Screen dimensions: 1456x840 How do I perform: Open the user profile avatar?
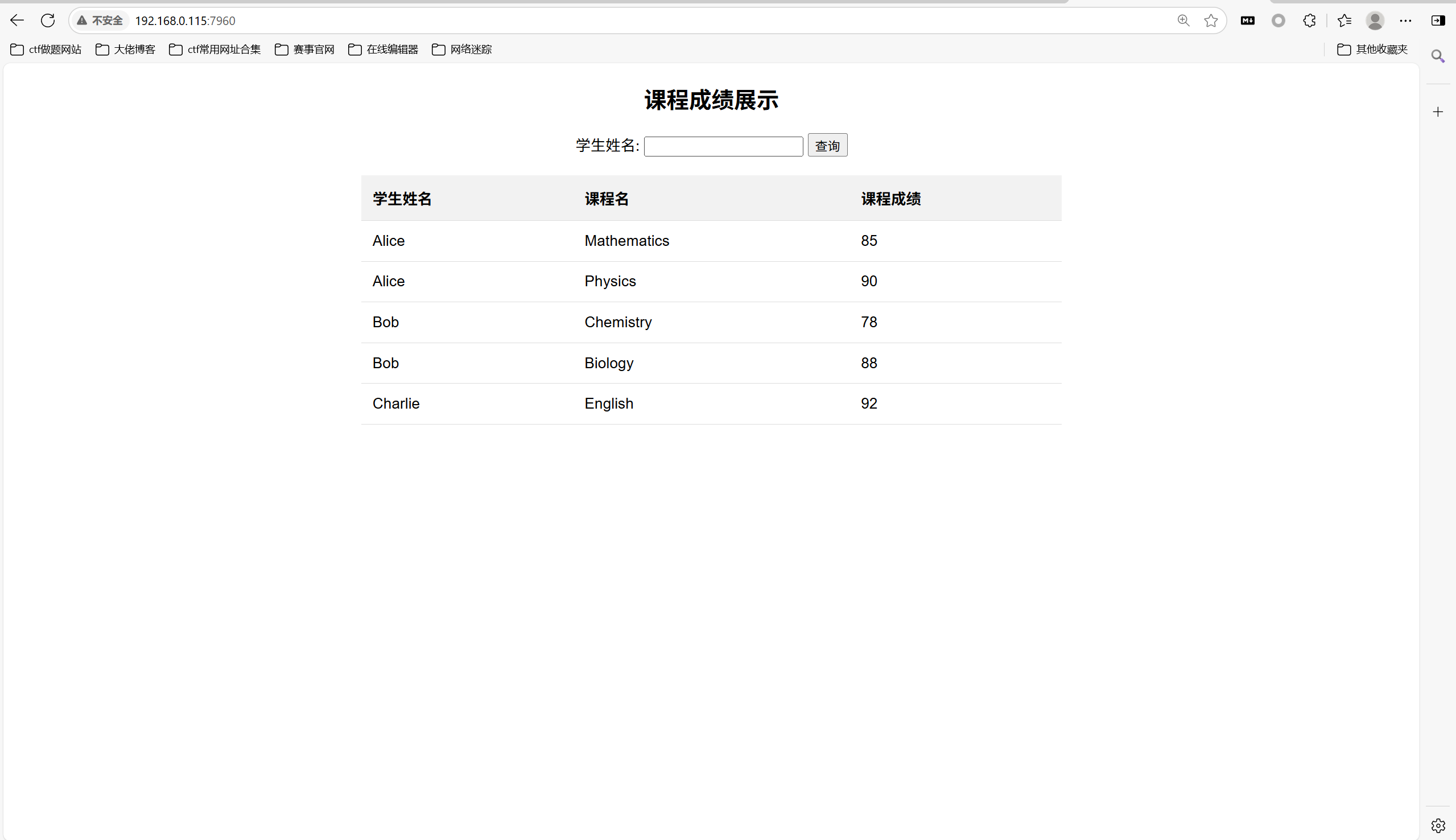point(1375,20)
